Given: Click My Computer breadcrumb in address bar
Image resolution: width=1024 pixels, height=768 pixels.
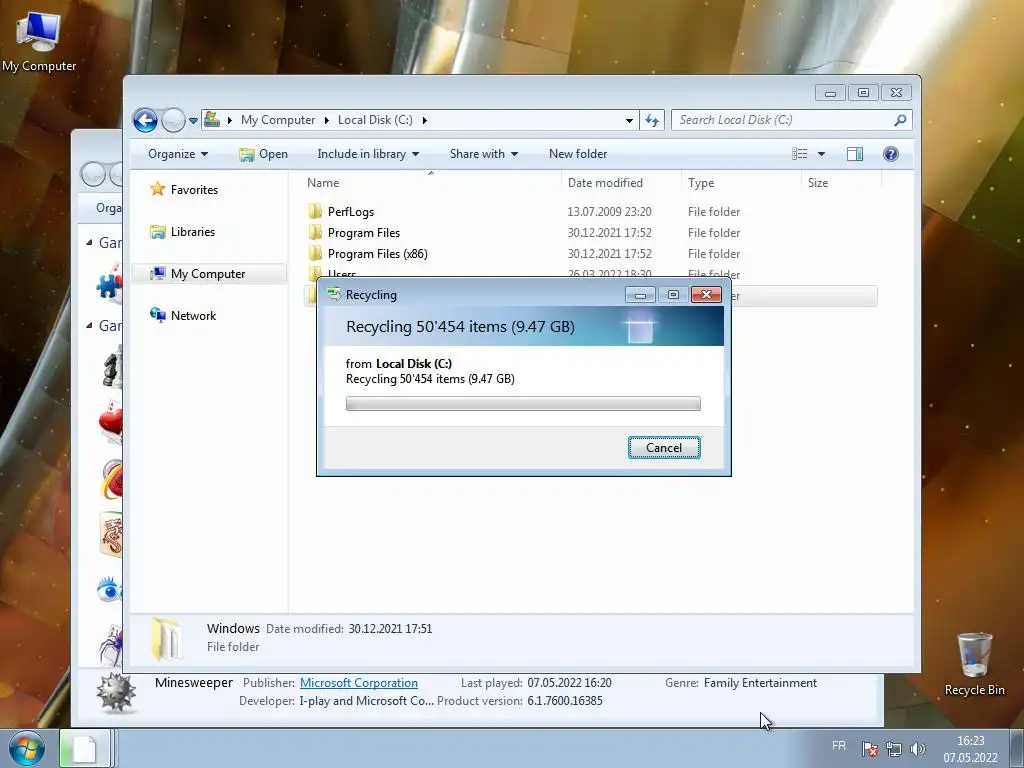Looking at the screenshot, I should coord(278,120).
